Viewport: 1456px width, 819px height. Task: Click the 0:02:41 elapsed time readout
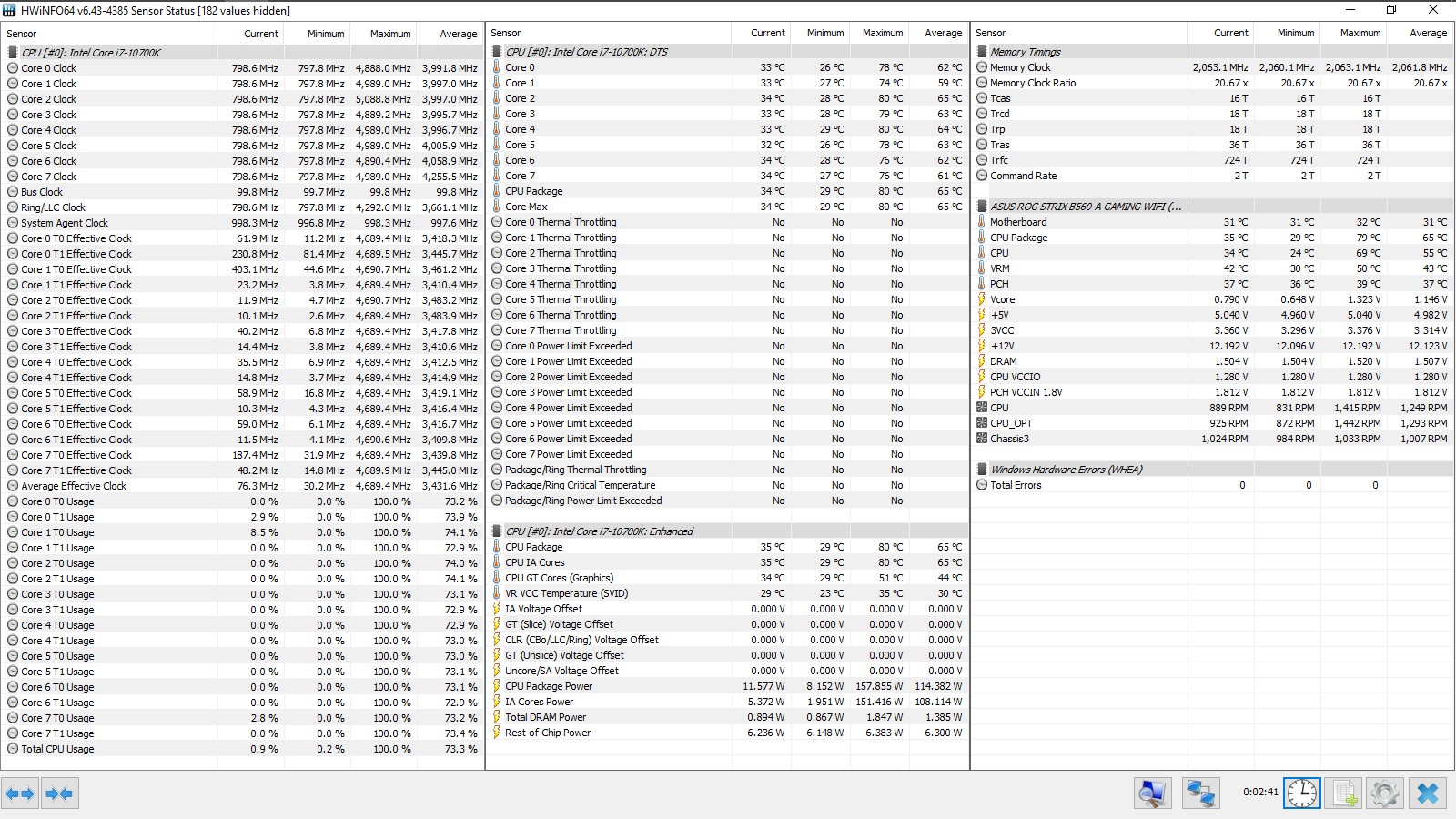click(x=1260, y=793)
